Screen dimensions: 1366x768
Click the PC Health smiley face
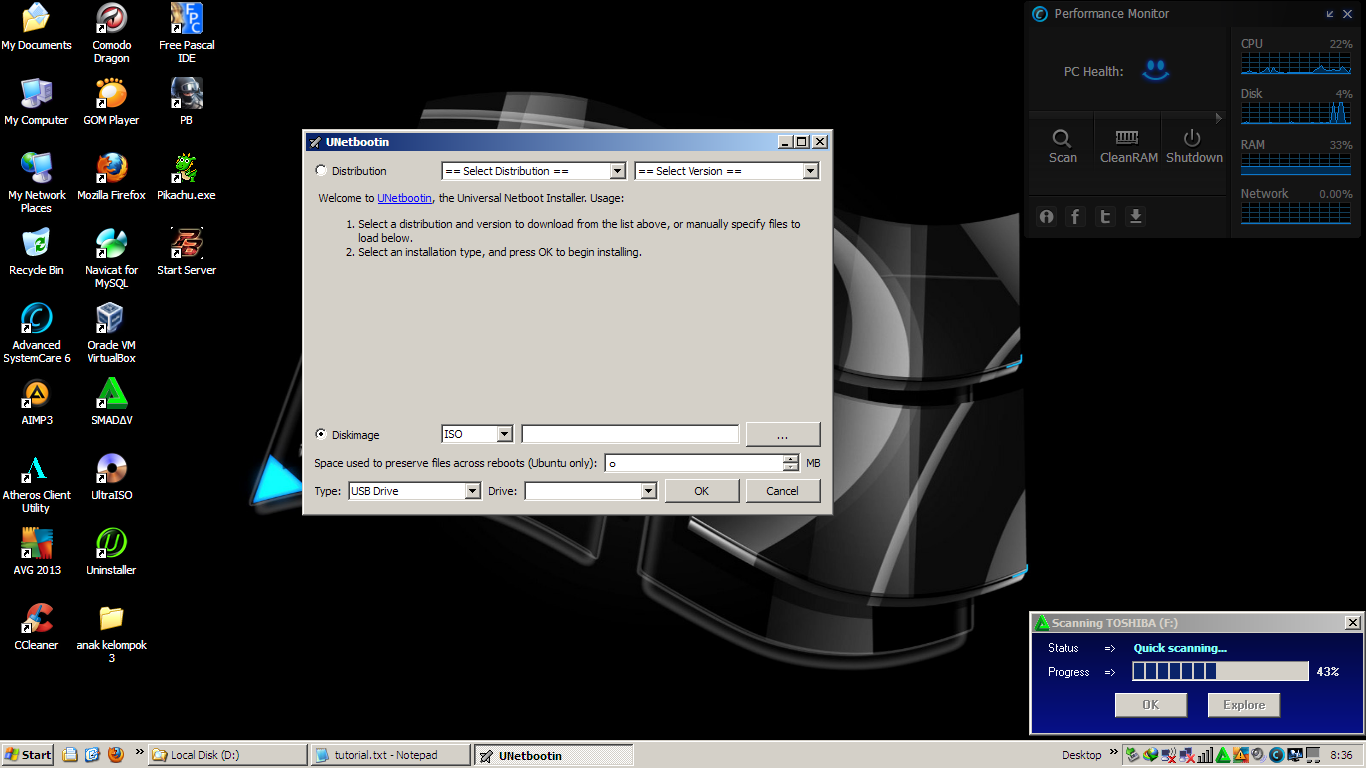click(1156, 70)
